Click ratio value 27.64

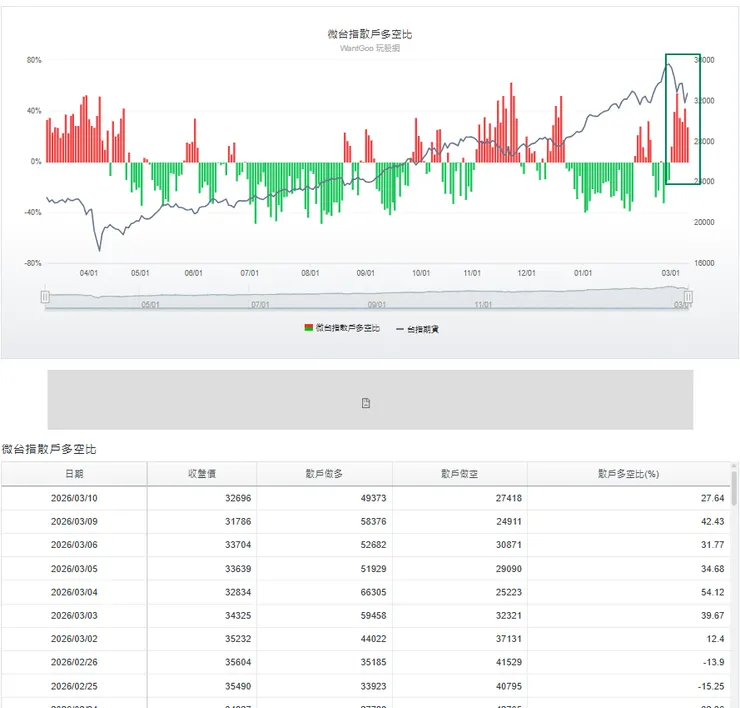tap(712, 498)
